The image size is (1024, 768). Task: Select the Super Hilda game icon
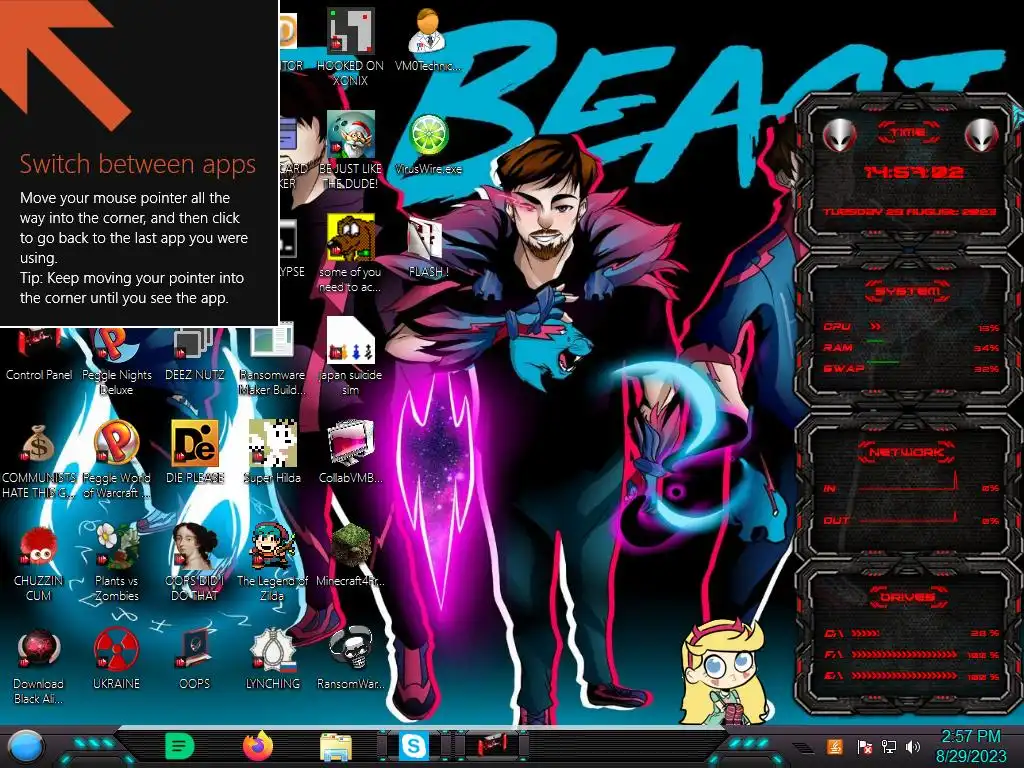[272, 452]
